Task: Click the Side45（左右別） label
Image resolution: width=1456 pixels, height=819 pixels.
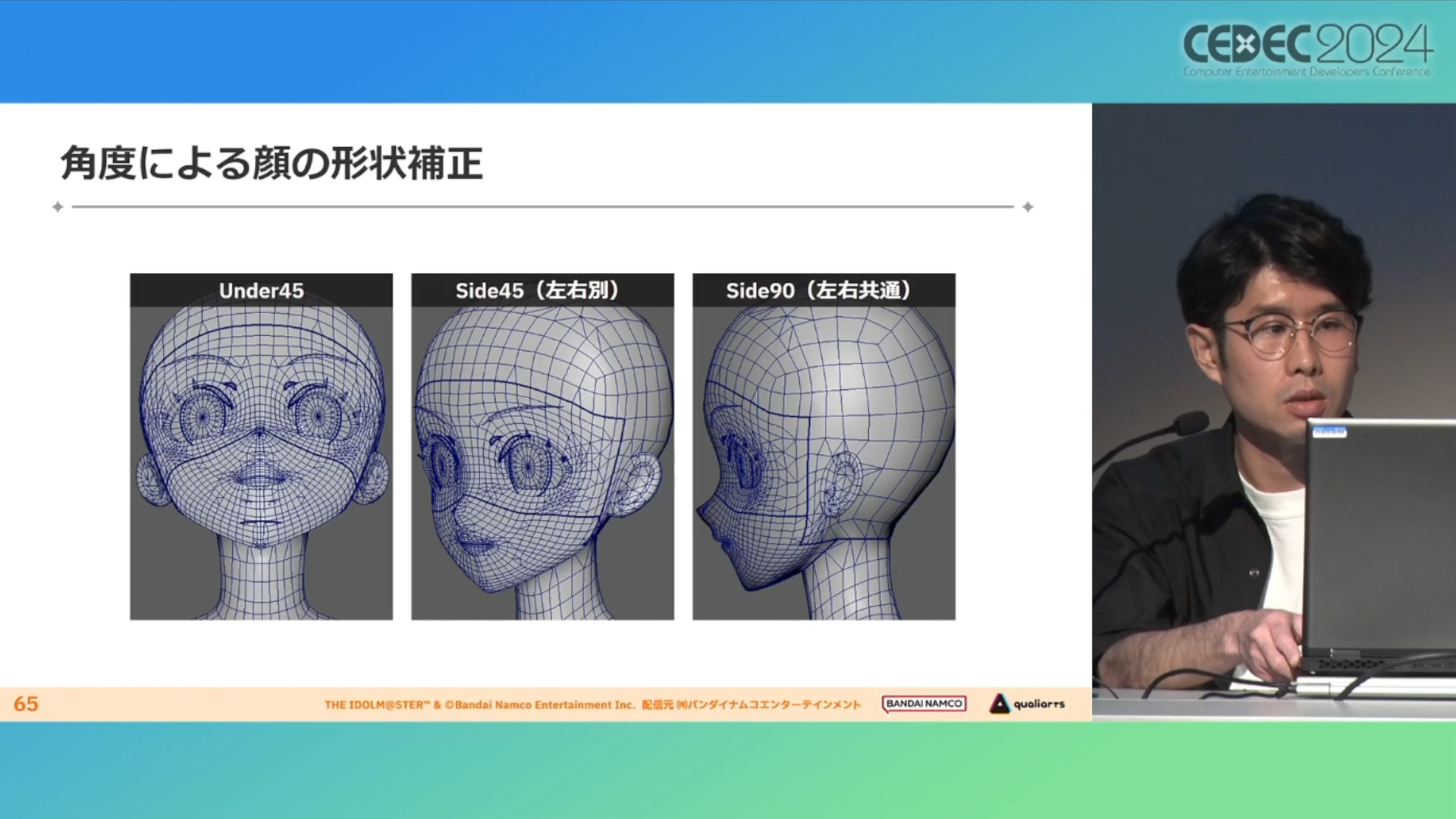Action: pyautogui.click(x=542, y=290)
